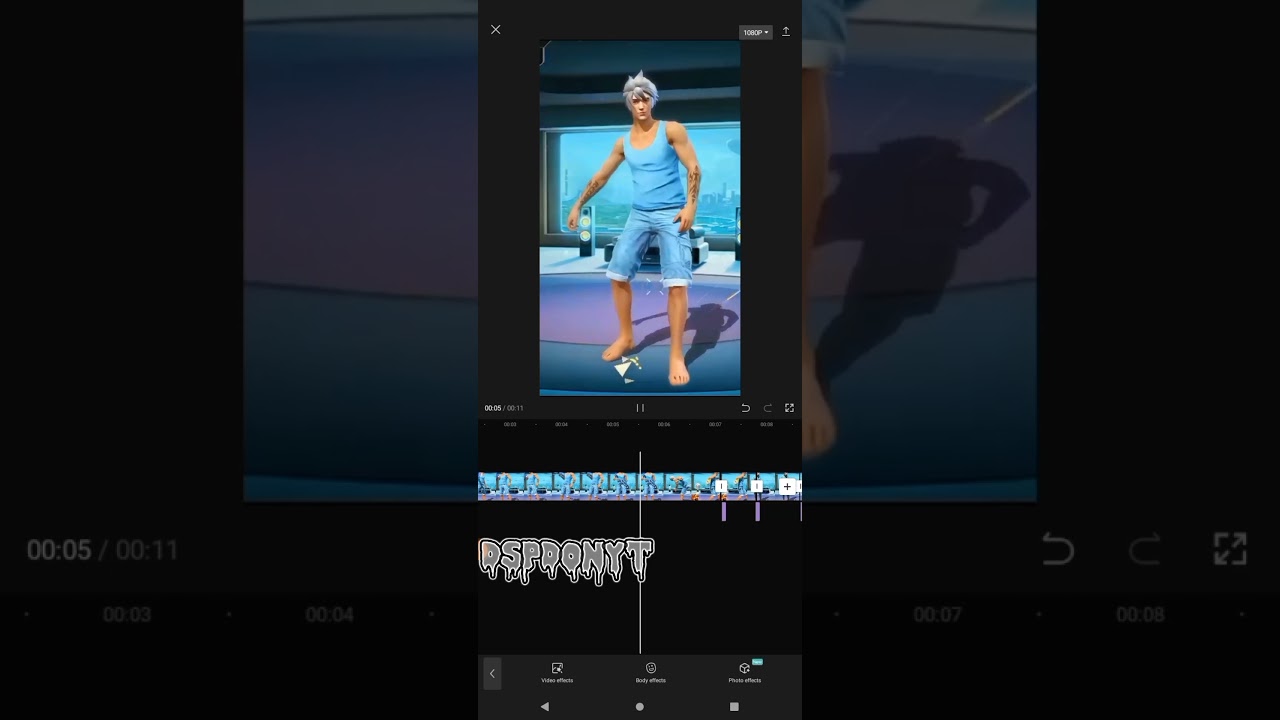The image size is (1280, 720).
Task: Click the 00:05 current time readout
Action: (493, 408)
